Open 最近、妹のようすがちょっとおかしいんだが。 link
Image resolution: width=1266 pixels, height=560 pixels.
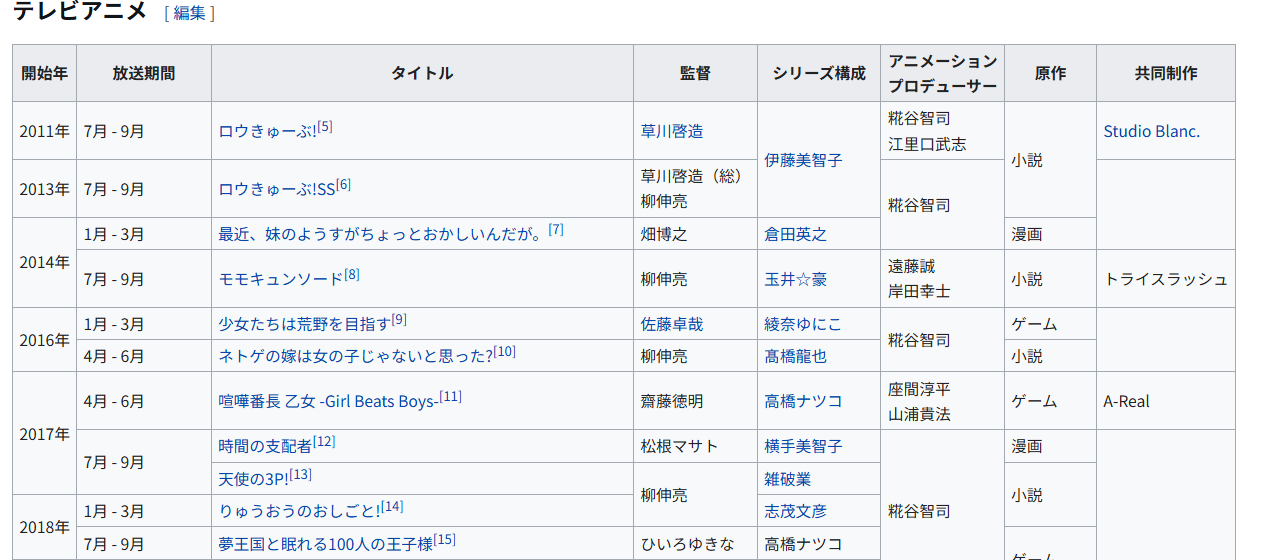(381, 234)
